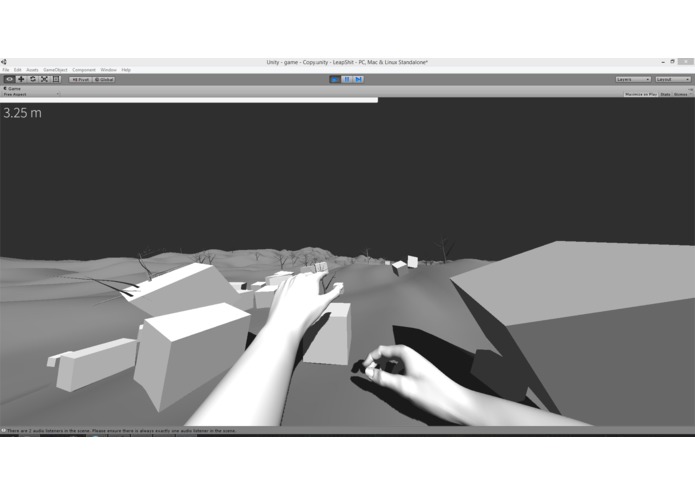695x494 pixels.
Task: Pause the running game
Action: click(x=347, y=79)
